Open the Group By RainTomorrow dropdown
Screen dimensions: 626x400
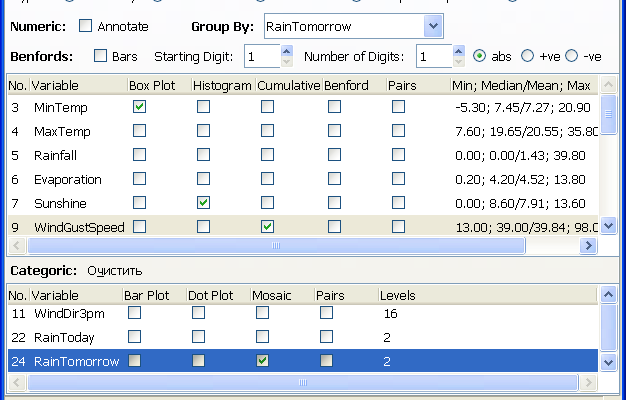click(x=432, y=25)
